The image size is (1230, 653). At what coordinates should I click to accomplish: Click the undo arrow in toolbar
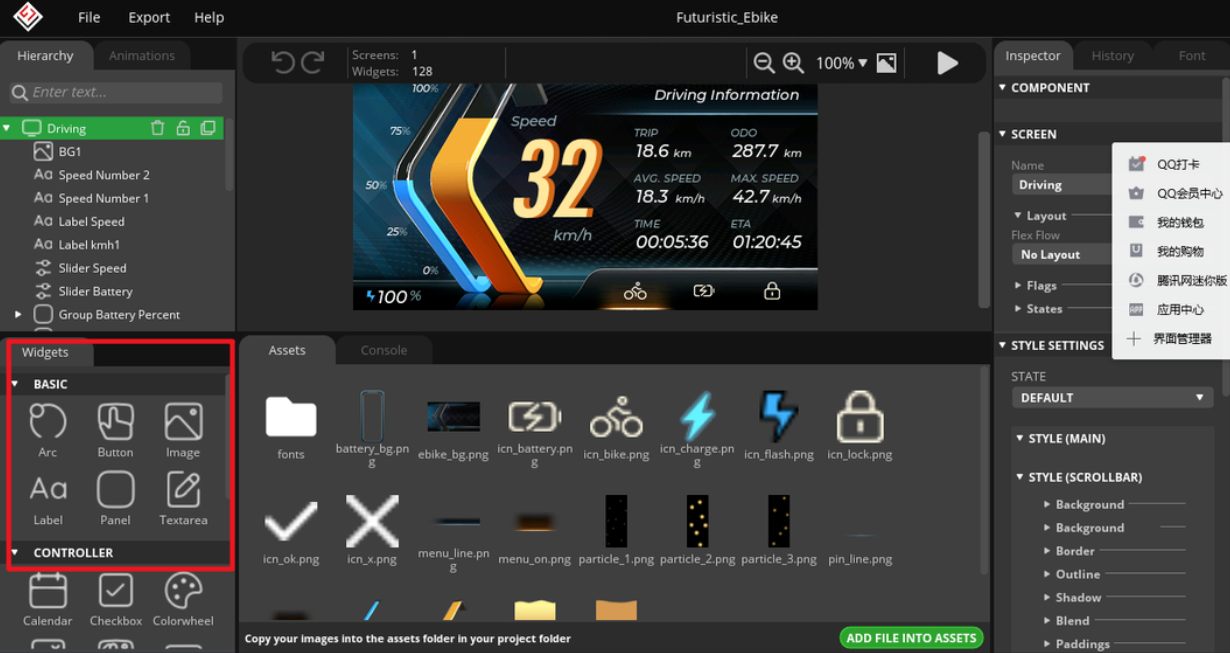[283, 63]
